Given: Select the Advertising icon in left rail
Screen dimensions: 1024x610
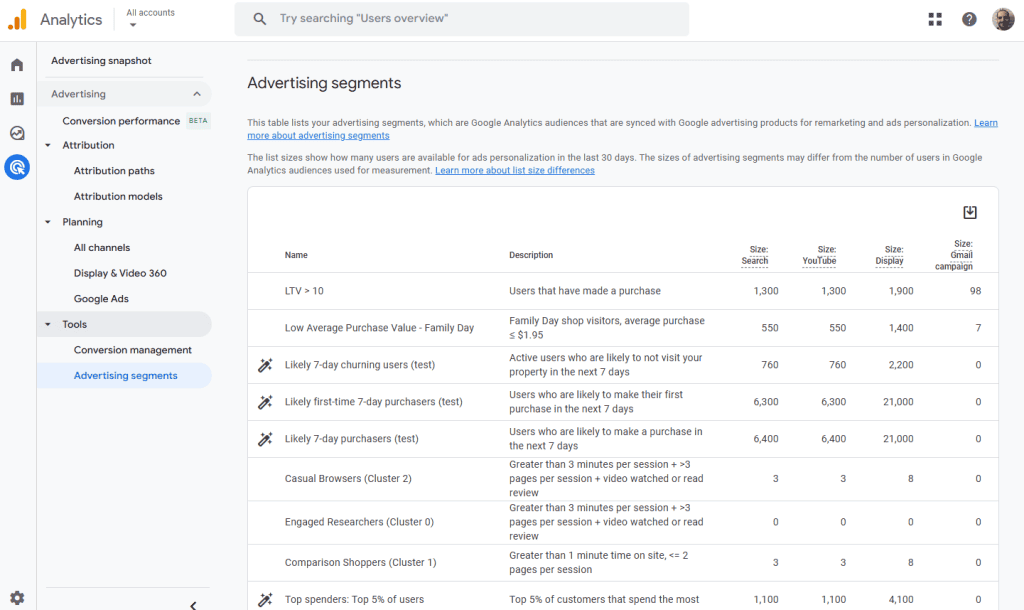Looking at the screenshot, I should click(x=17, y=167).
